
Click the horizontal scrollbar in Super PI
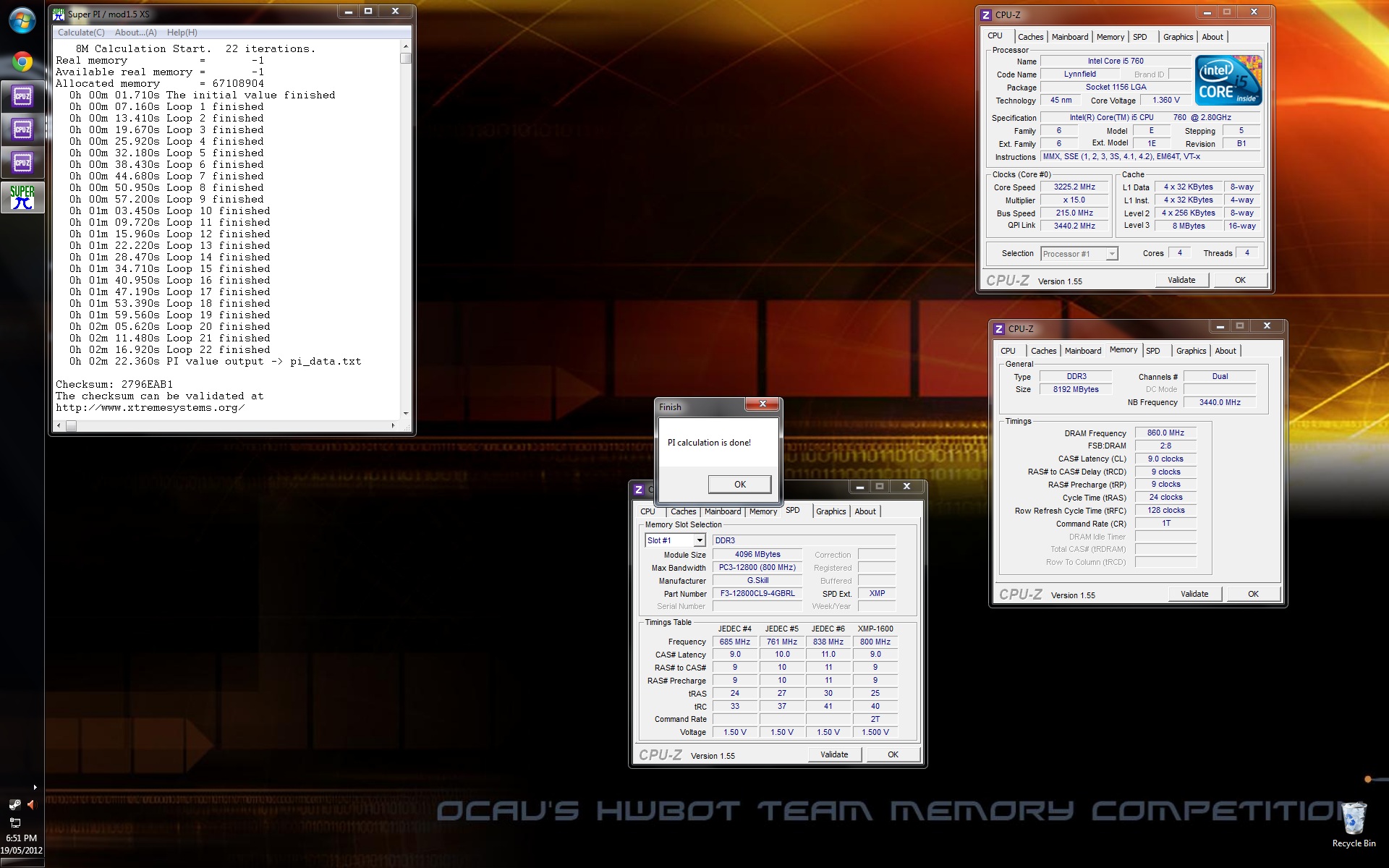click(227, 425)
